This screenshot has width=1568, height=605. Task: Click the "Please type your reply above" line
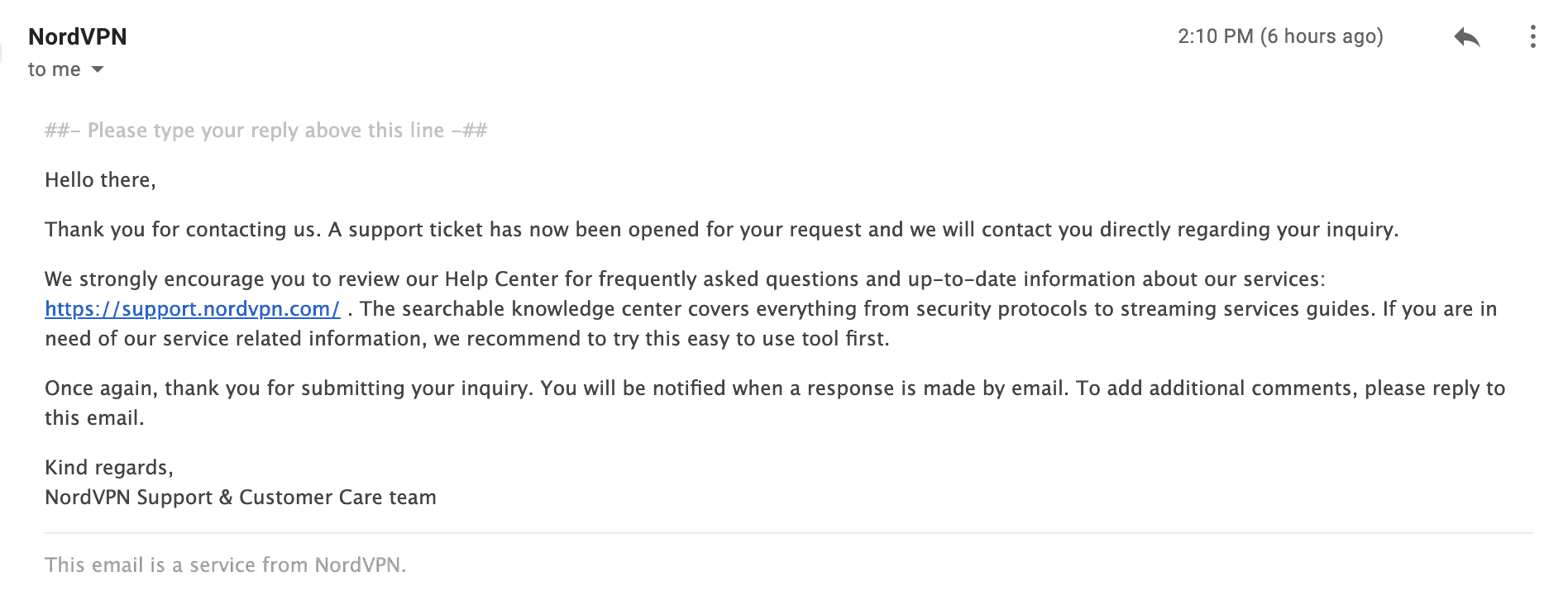tap(266, 131)
